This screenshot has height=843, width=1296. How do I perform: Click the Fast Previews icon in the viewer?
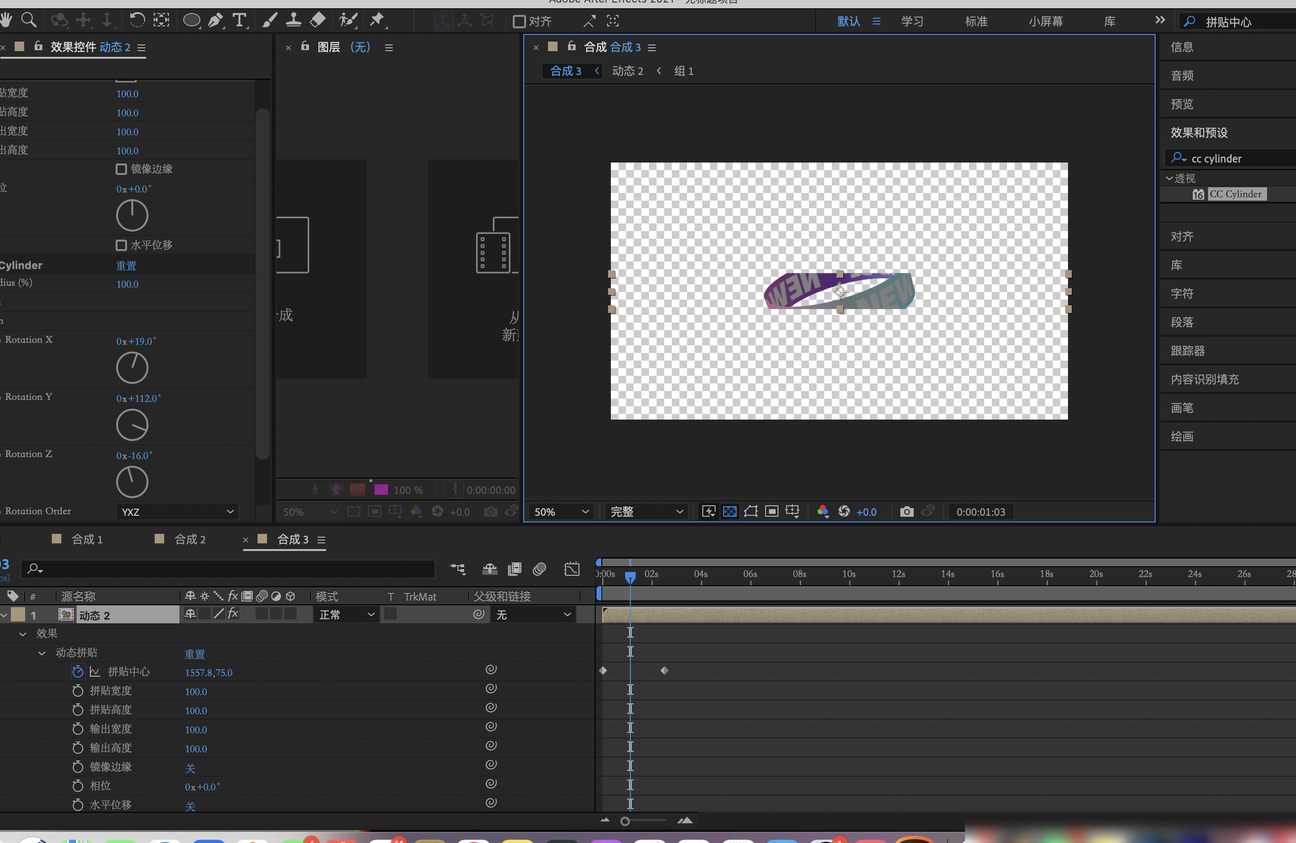point(709,511)
